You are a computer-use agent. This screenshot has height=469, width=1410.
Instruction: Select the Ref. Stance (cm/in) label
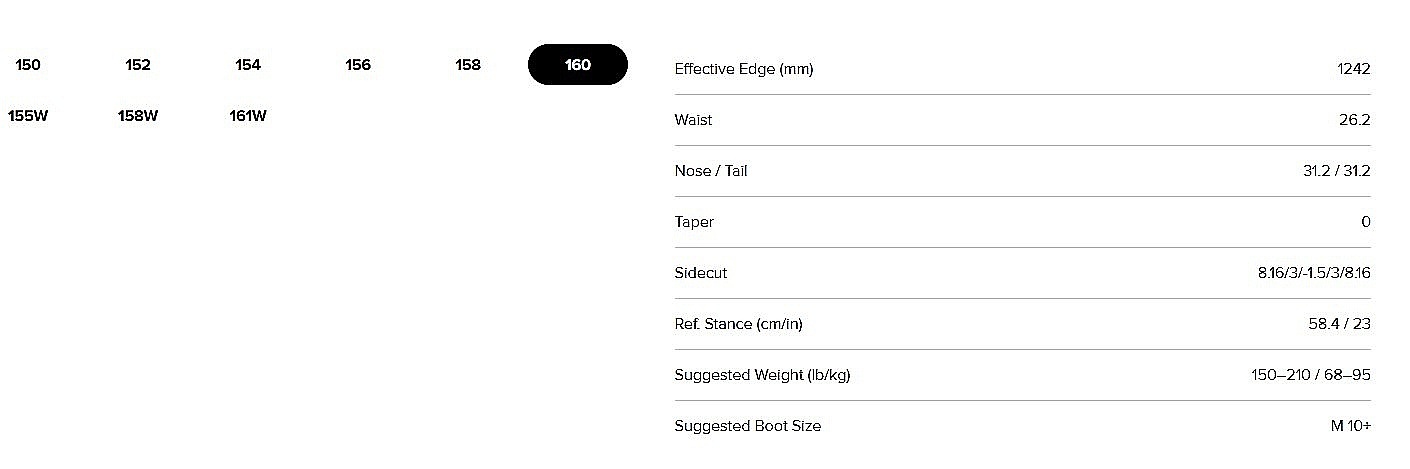pos(739,324)
